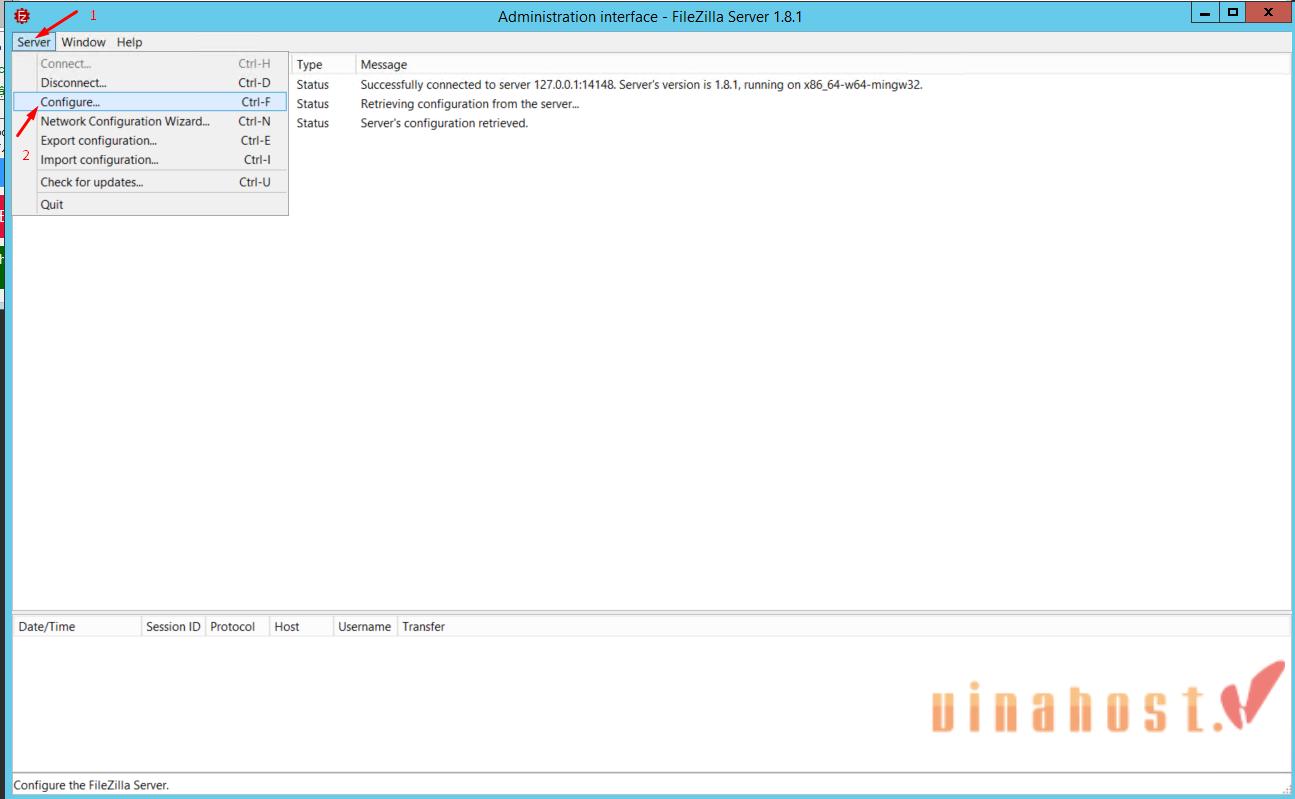
Task: Quit via the Server menu
Action: coord(150,204)
